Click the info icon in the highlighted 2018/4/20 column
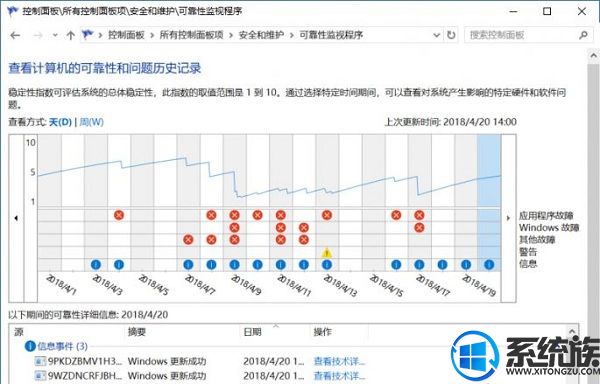Viewport: 600px width, 384px height. tap(489, 264)
